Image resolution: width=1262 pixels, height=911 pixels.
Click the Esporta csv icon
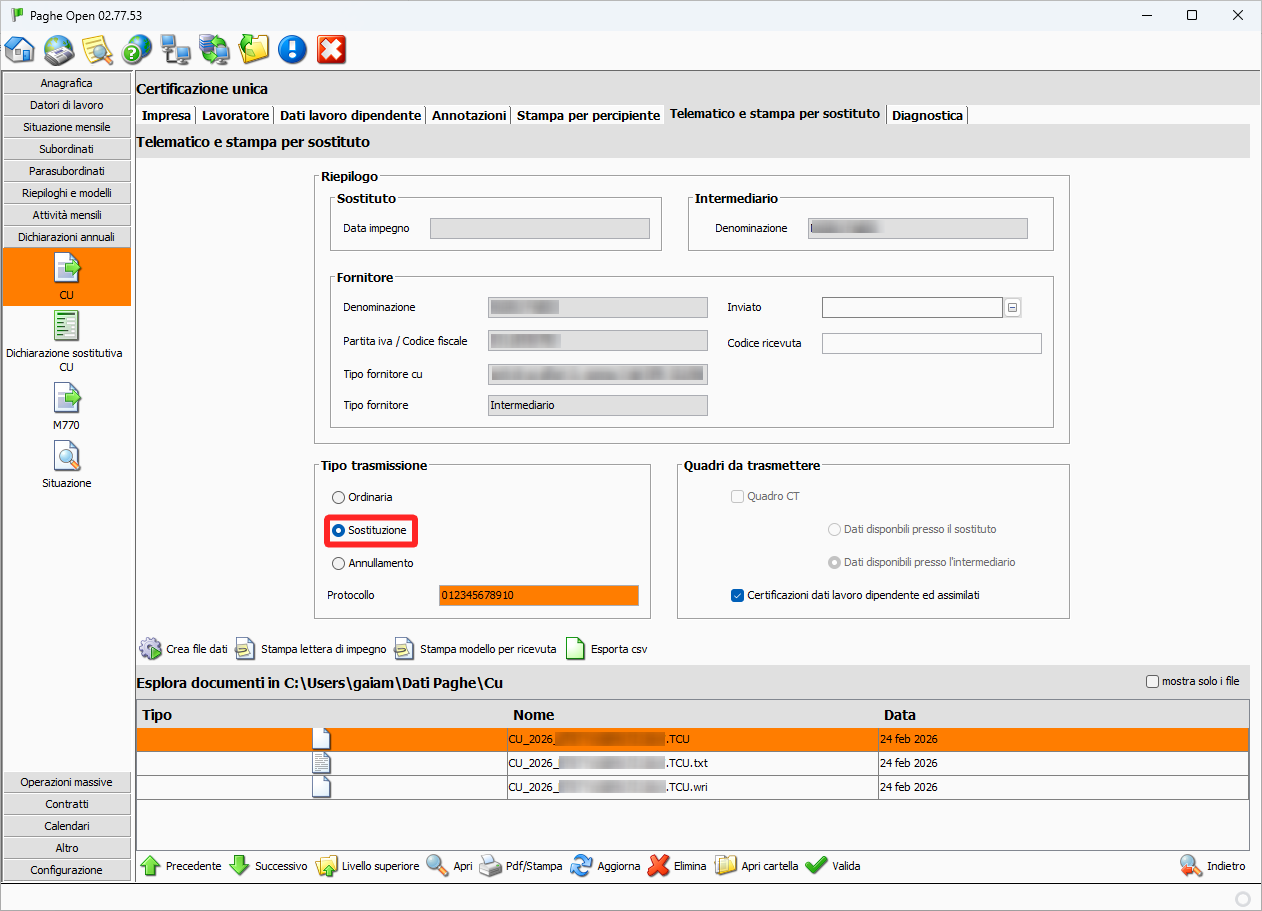coord(575,649)
